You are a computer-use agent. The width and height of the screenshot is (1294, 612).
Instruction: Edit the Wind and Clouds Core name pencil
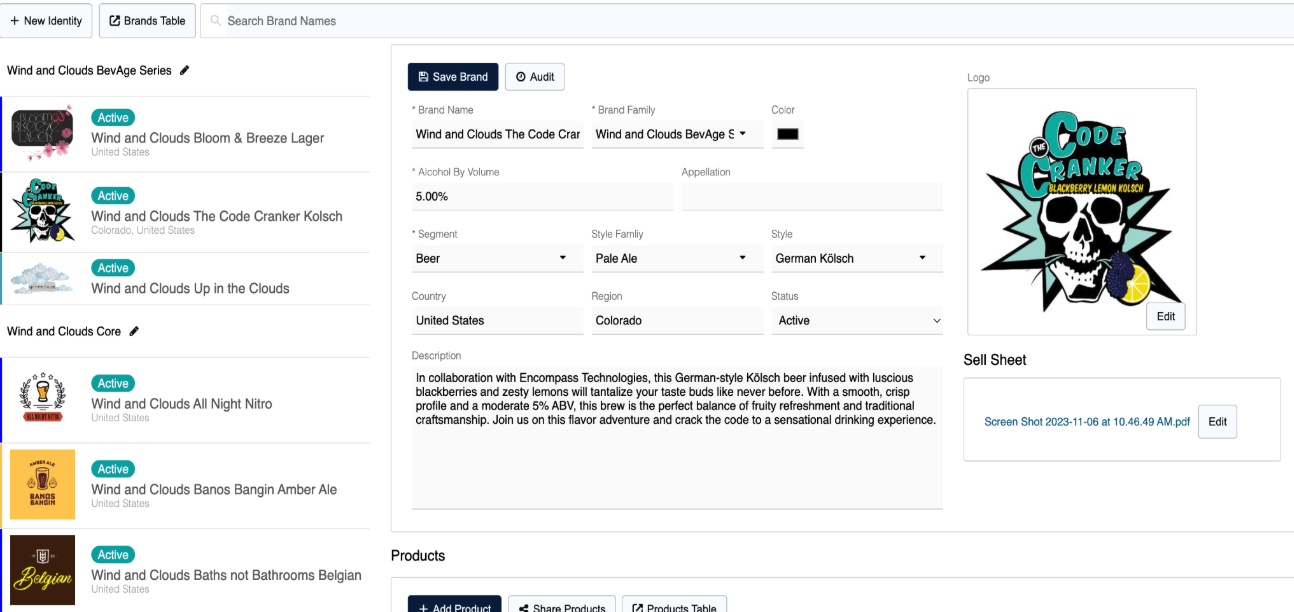[x=134, y=332]
